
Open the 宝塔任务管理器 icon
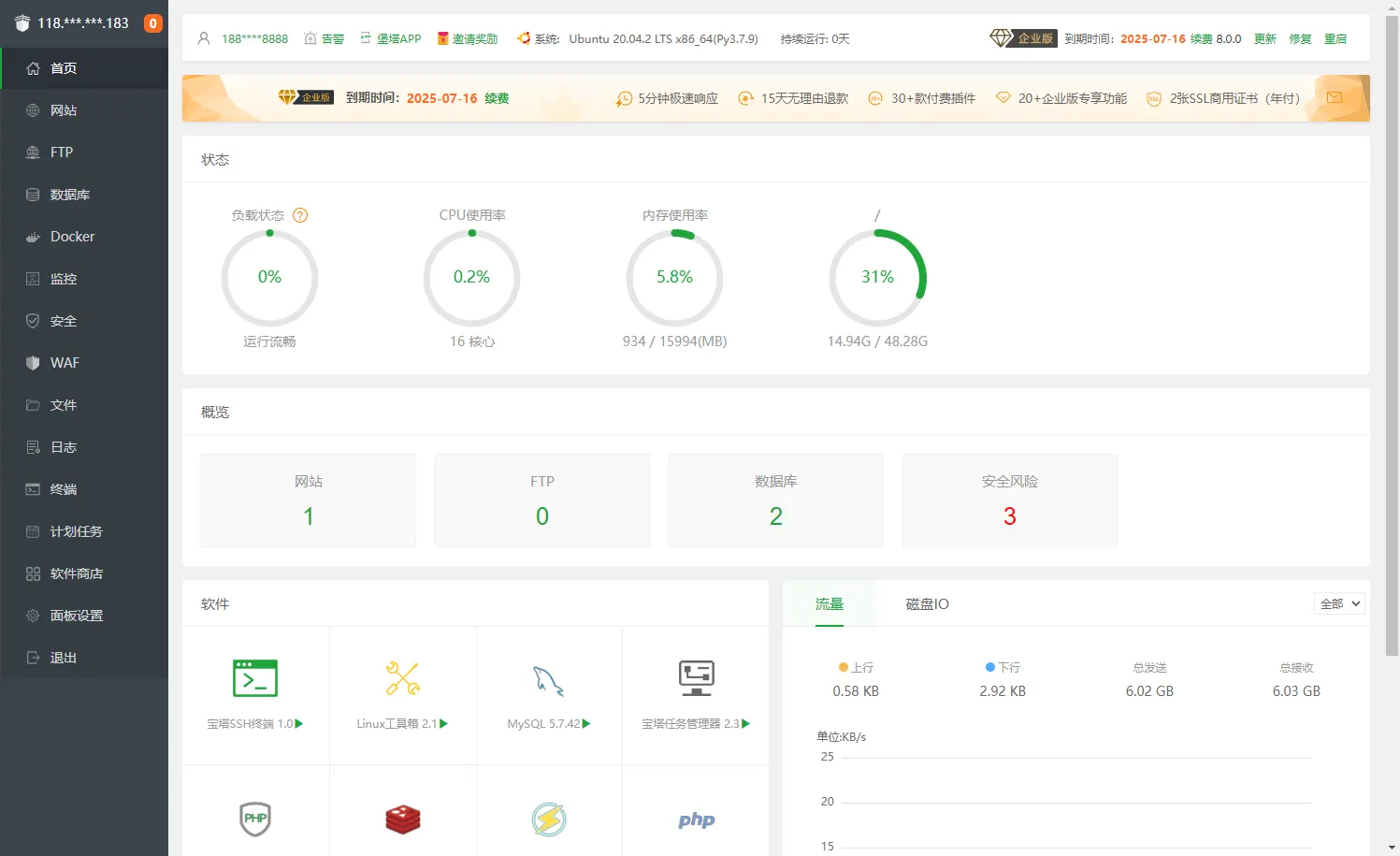(696, 678)
